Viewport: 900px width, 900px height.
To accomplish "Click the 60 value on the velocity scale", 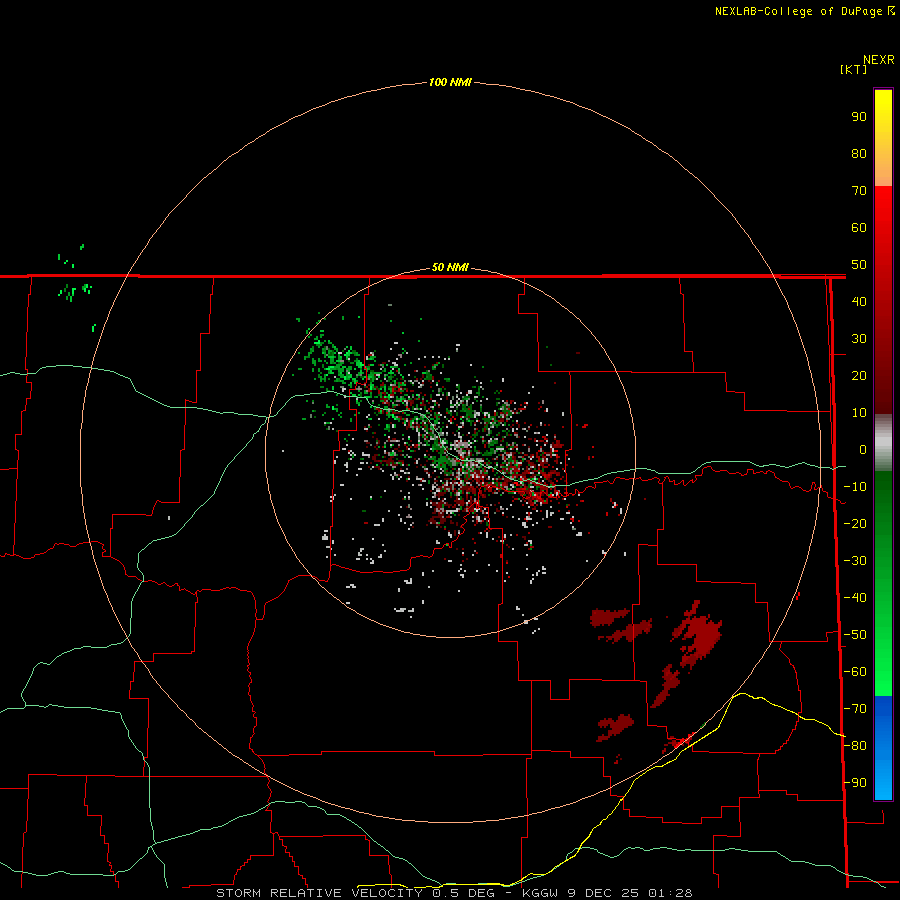I will click(x=859, y=228).
